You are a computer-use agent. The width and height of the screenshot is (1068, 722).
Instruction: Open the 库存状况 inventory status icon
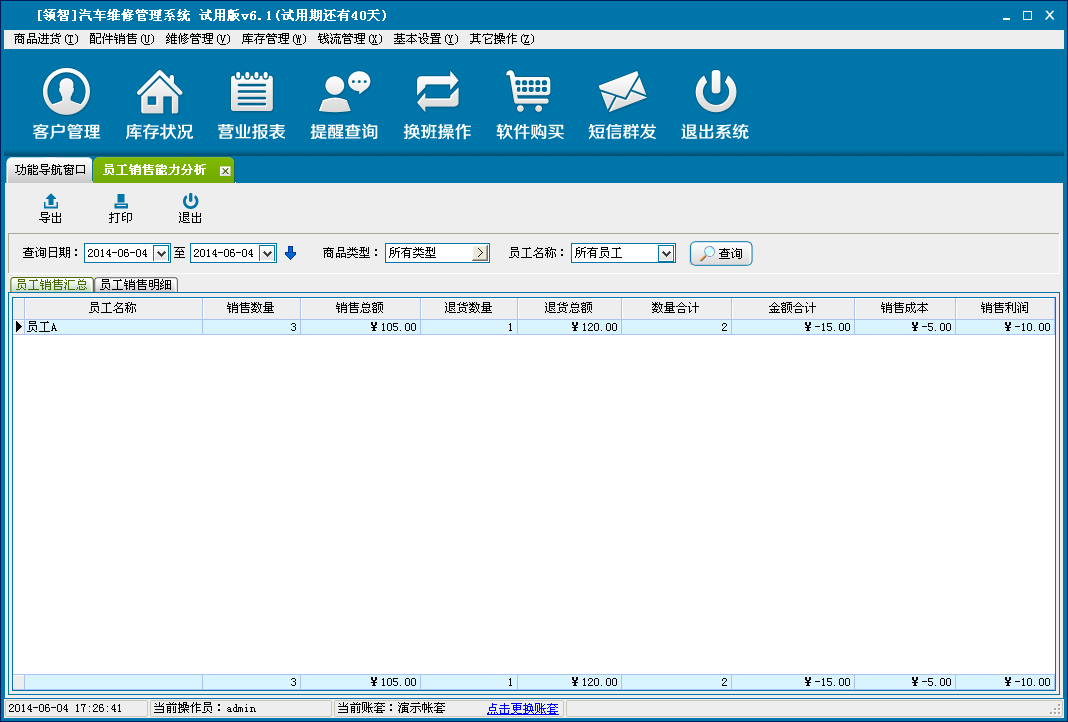pos(159,94)
